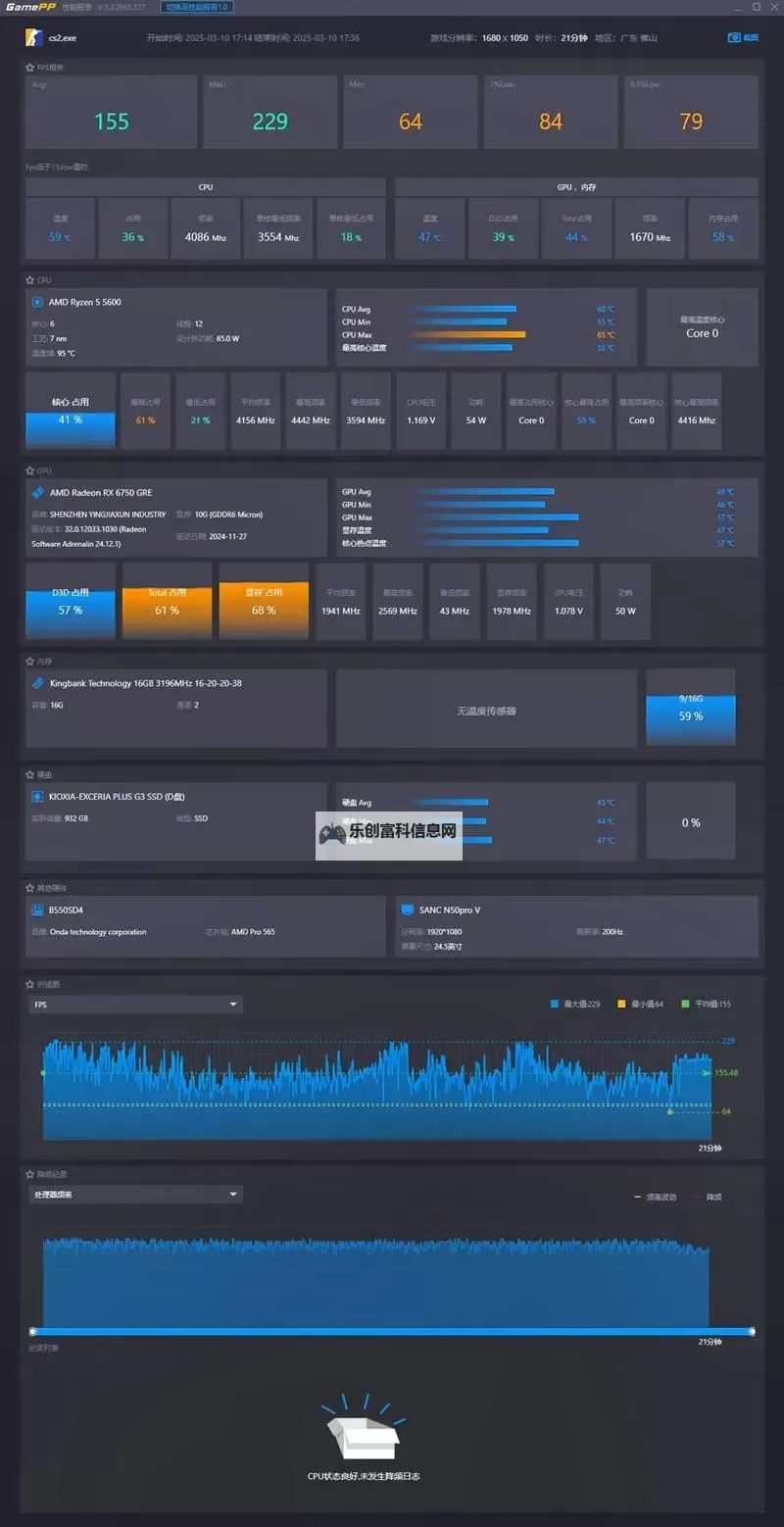This screenshot has height=1527, width=784.
Task: Click the 核心占用 41% CPU usage tile
Action: [x=71, y=411]
